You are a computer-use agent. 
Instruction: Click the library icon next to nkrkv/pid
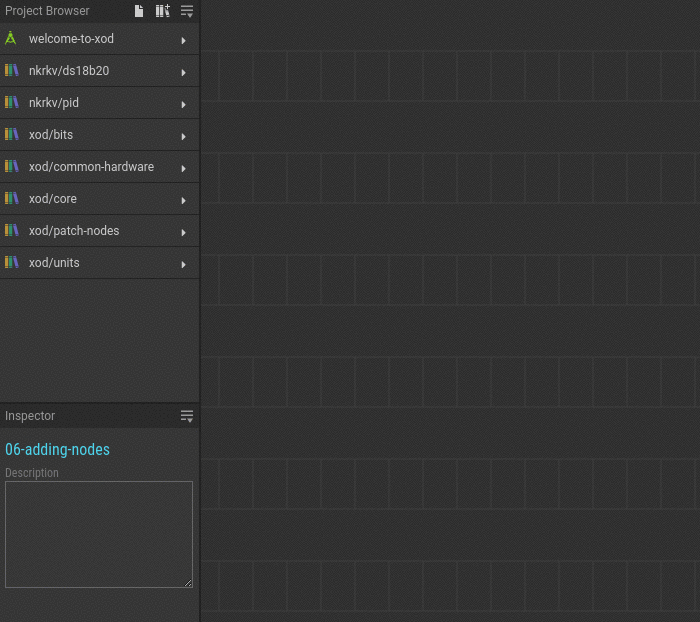point(11,103)
